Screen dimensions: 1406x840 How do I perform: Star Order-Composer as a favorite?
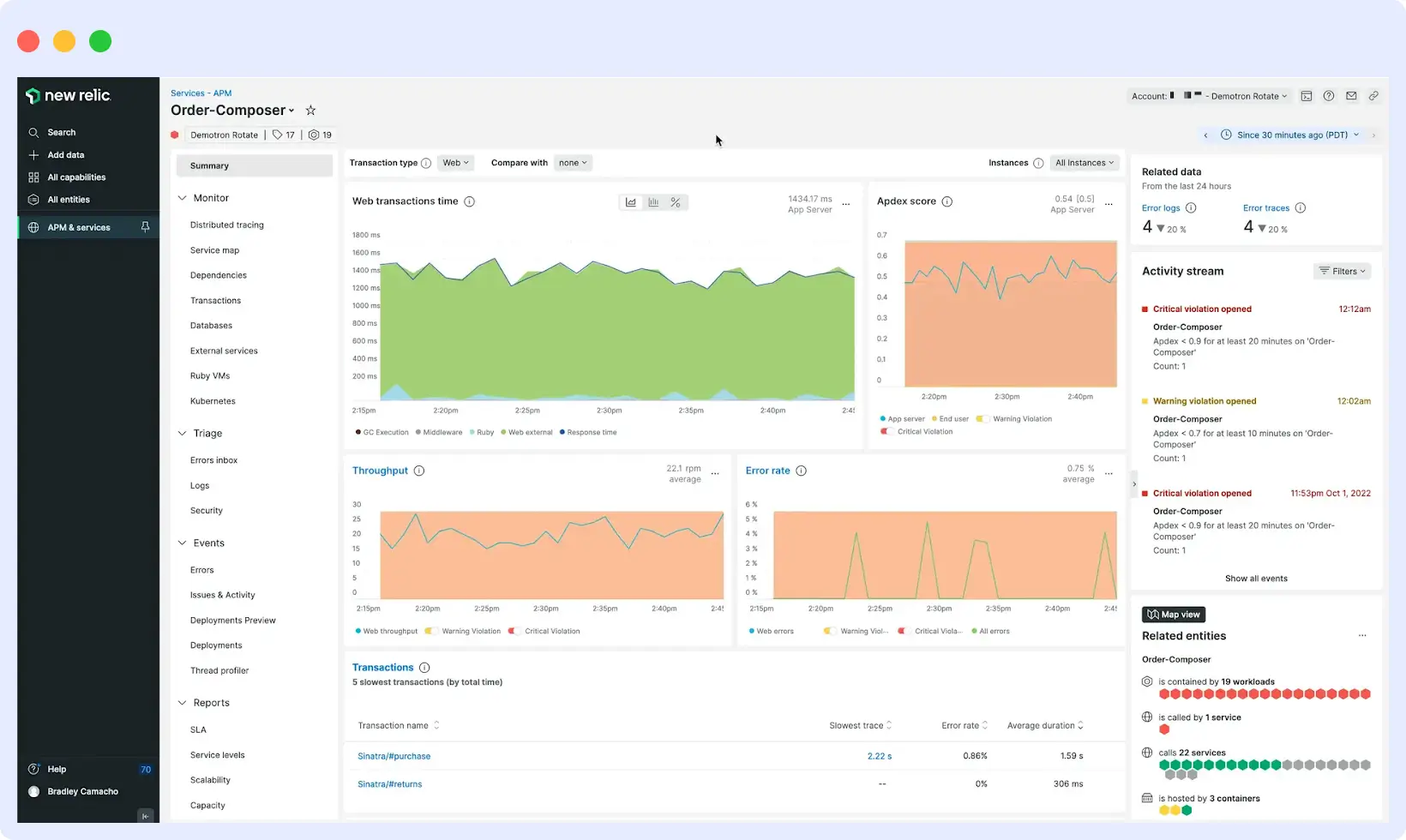click(310, 111)
